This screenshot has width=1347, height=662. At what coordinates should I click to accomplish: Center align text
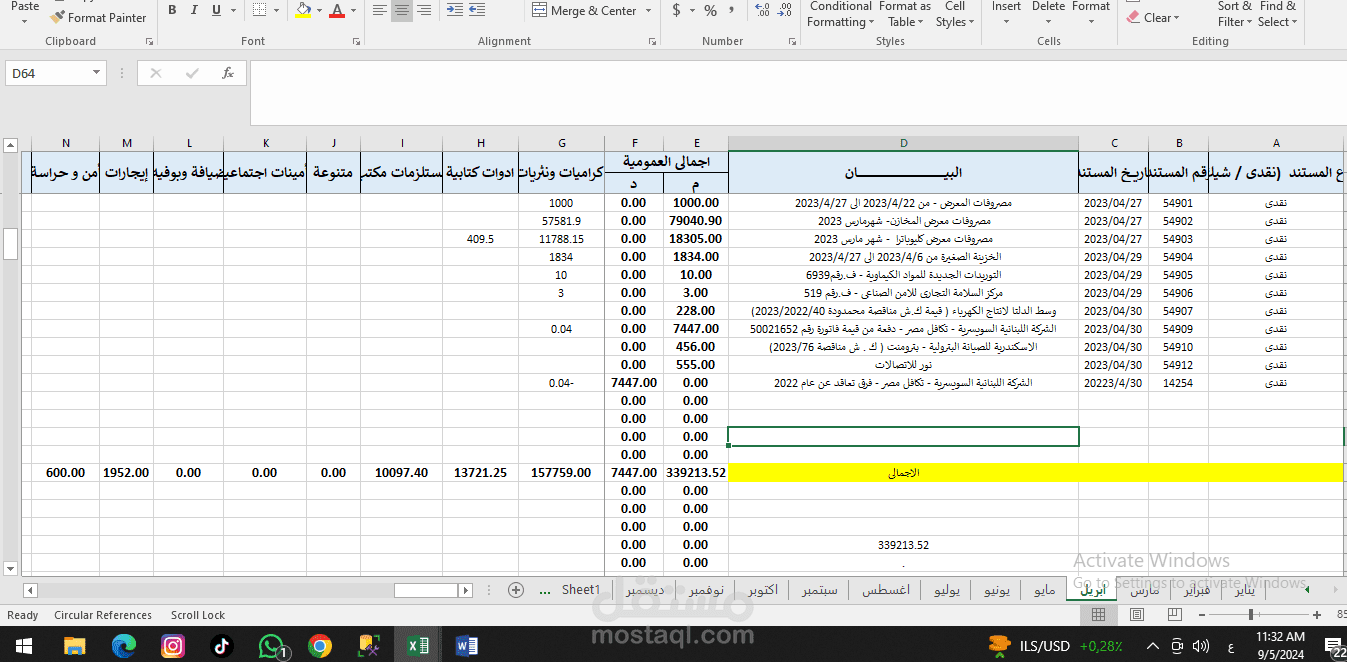click(x=402, y=11)
